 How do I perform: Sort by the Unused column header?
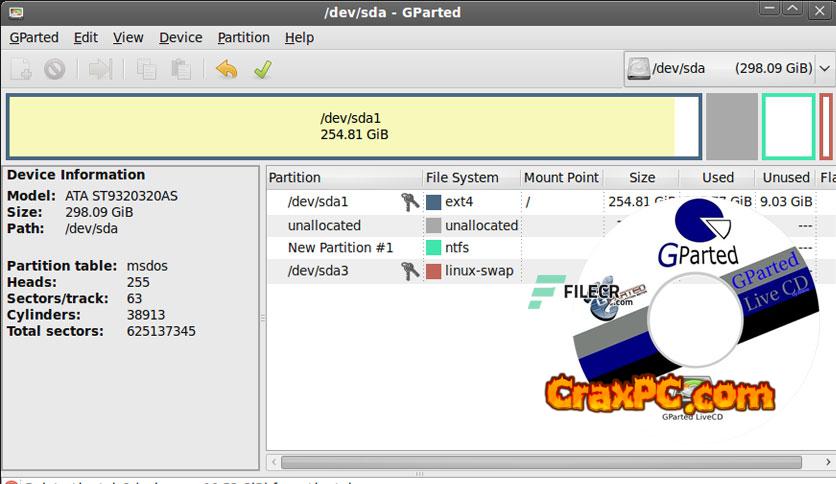click(x=785, y=178)
